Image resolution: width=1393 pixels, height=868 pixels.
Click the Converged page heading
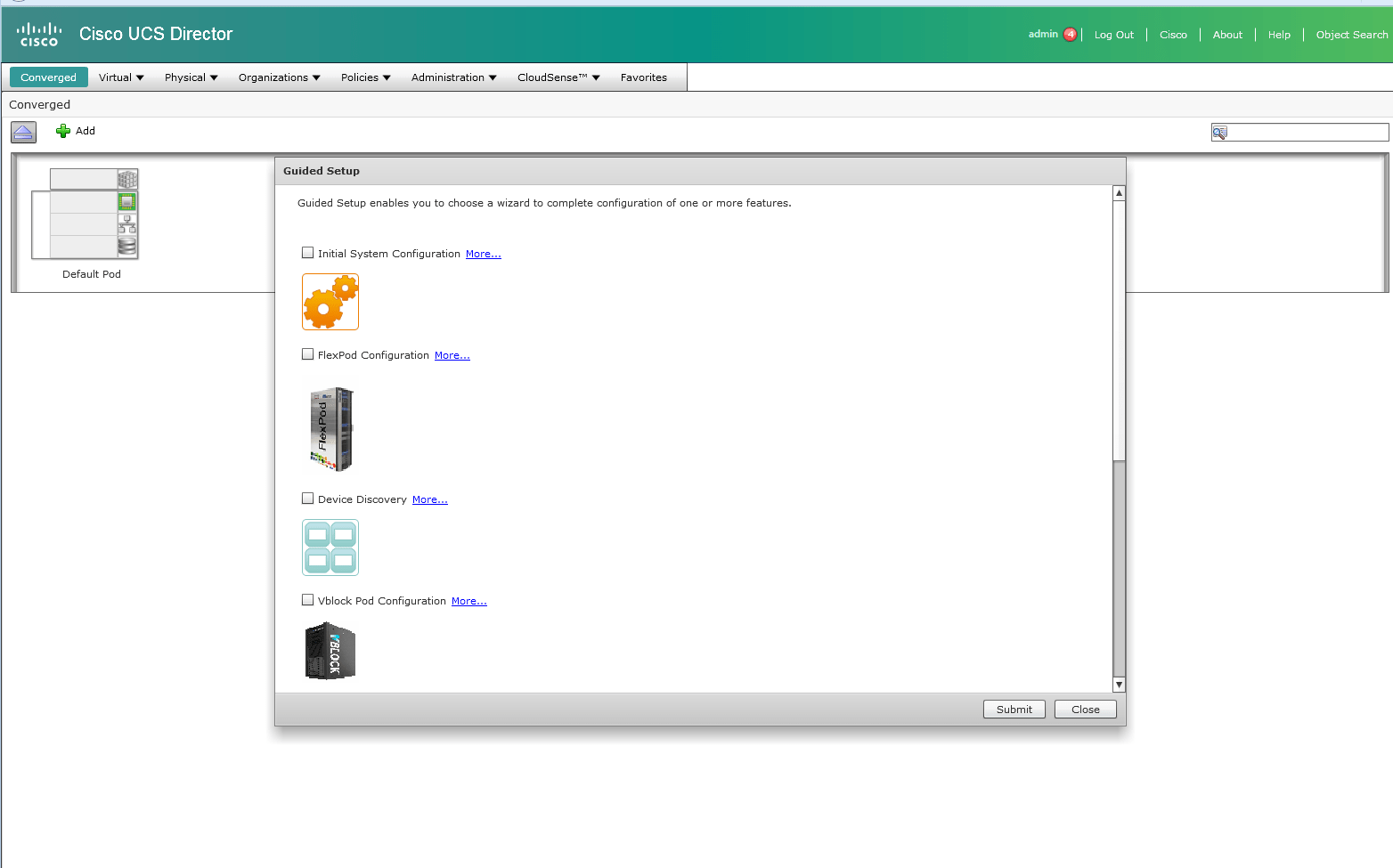coord(39,104)
